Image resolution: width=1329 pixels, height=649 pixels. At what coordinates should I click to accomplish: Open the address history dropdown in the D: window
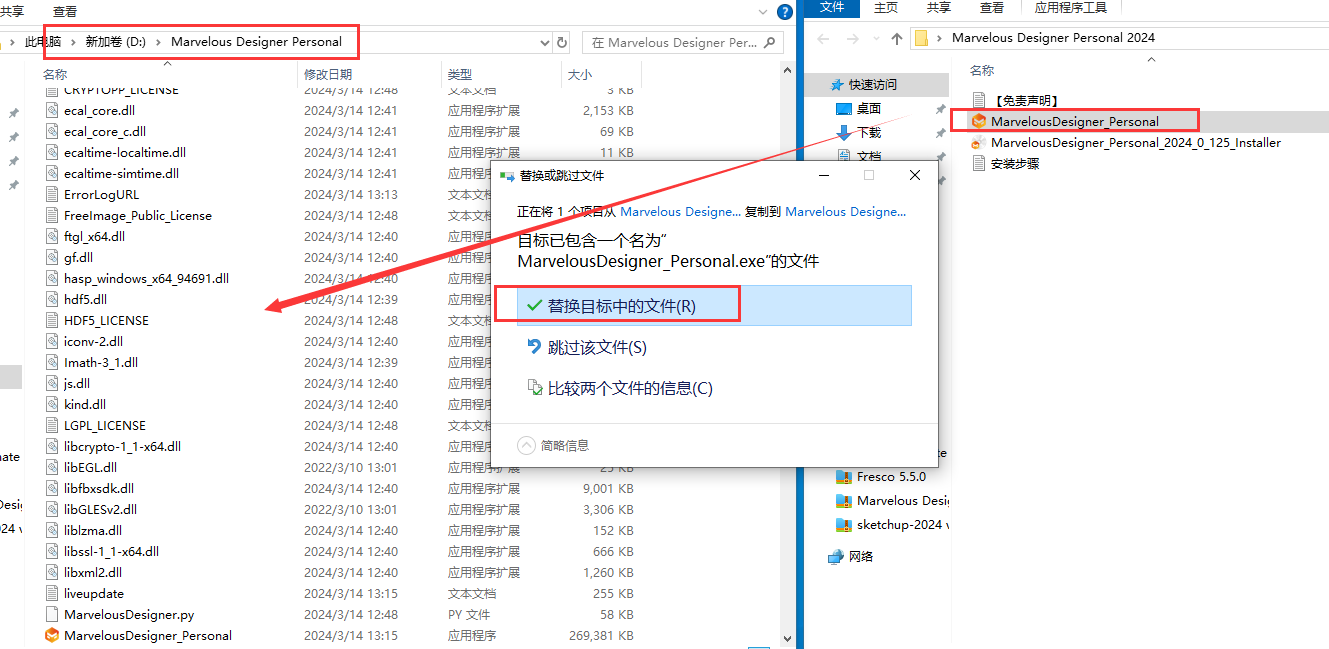(544, 43)
